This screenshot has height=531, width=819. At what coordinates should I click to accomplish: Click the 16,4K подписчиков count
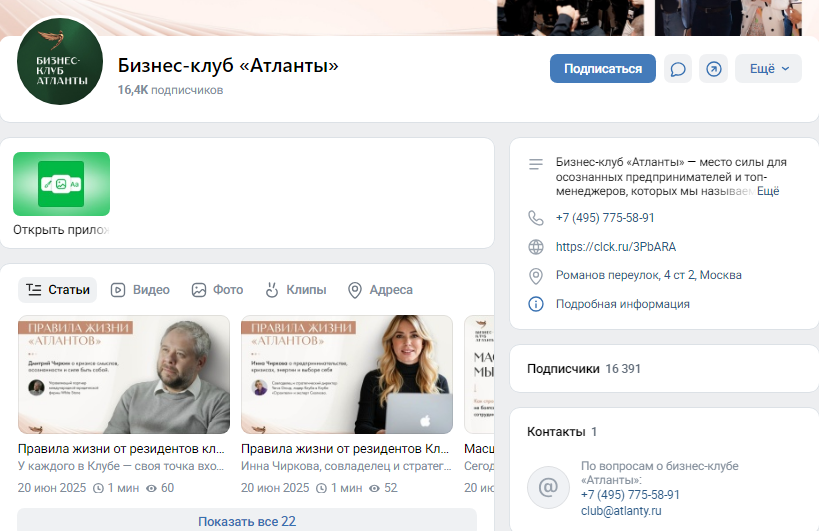pyautogui.click(x=170, y=90)
